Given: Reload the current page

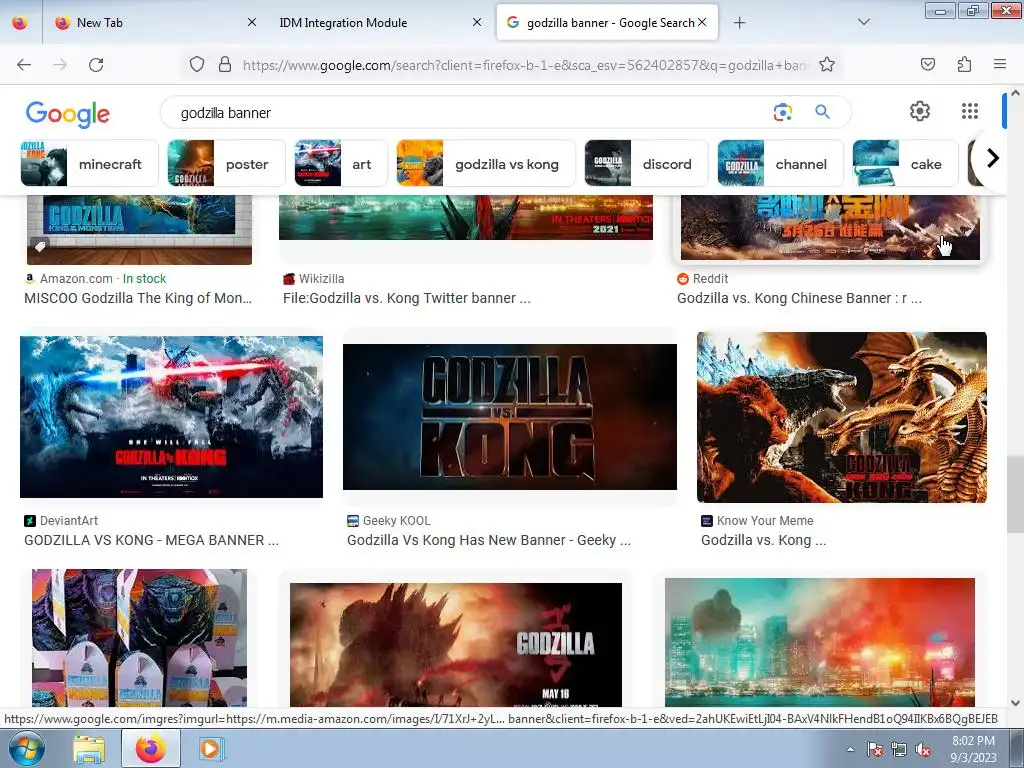Looking at the screenshot, I should click(x=96, y=65).
